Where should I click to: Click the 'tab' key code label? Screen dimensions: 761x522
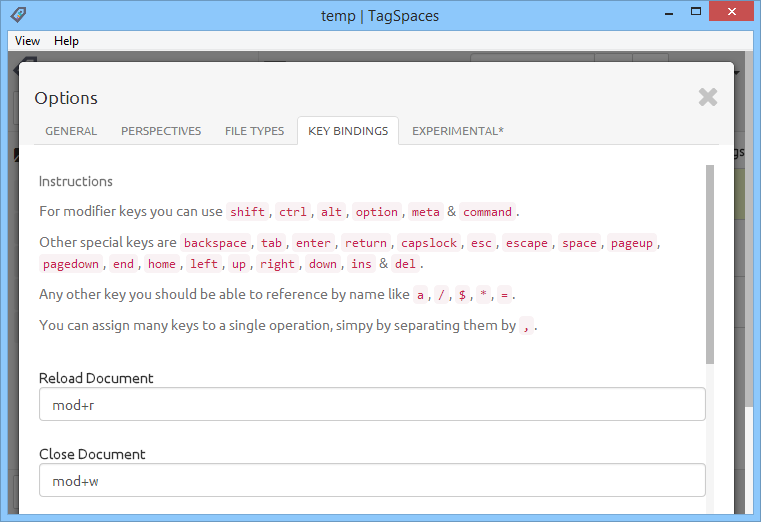(x=271, y=243)
